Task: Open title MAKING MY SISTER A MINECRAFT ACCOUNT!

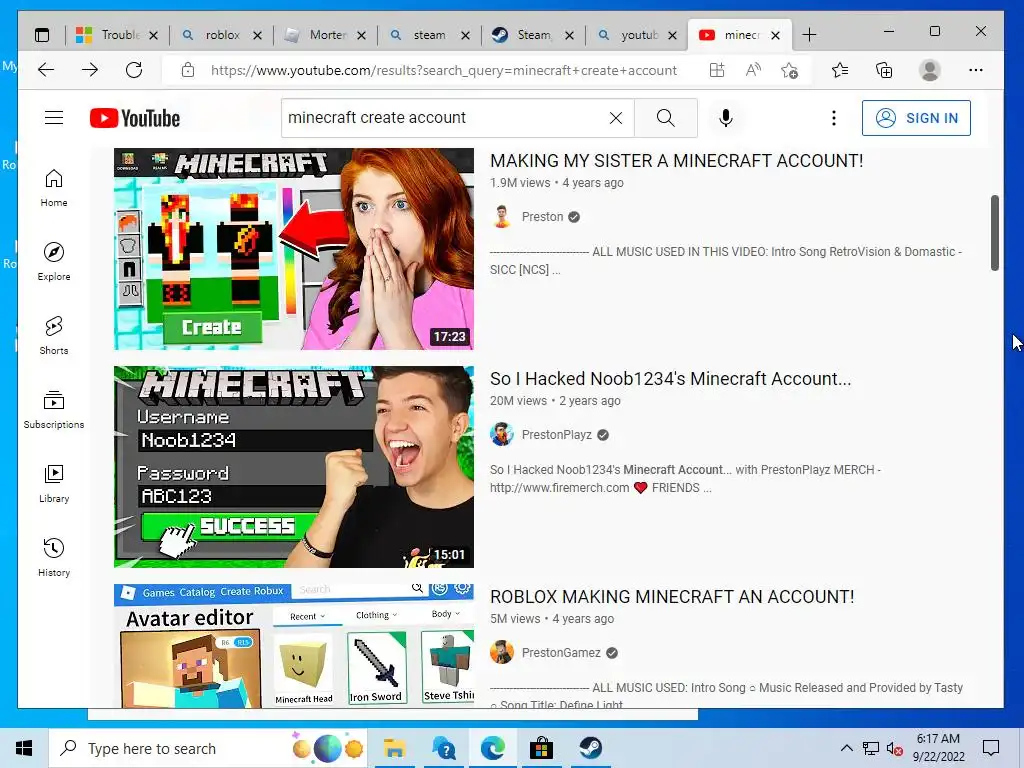Action: [677, 161]
